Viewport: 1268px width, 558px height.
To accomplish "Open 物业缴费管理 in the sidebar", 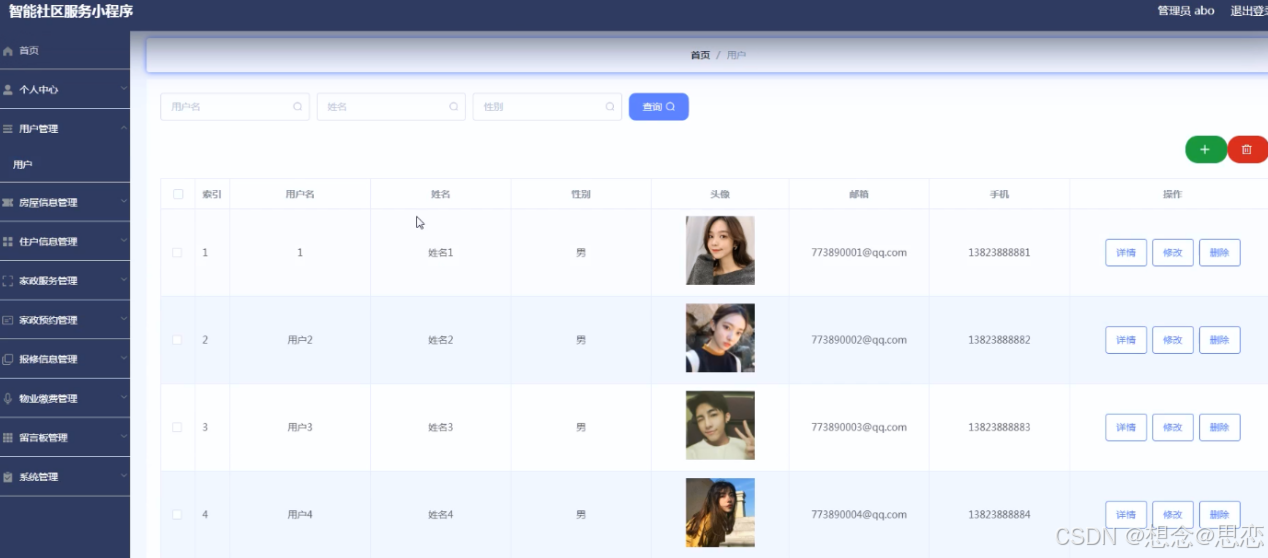I will click(x=65, y=398).
